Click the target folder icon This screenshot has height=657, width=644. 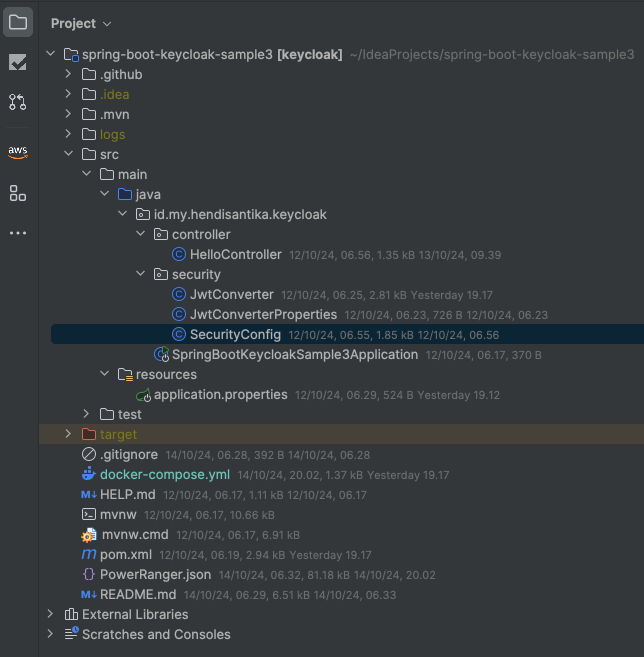(89, 434)
